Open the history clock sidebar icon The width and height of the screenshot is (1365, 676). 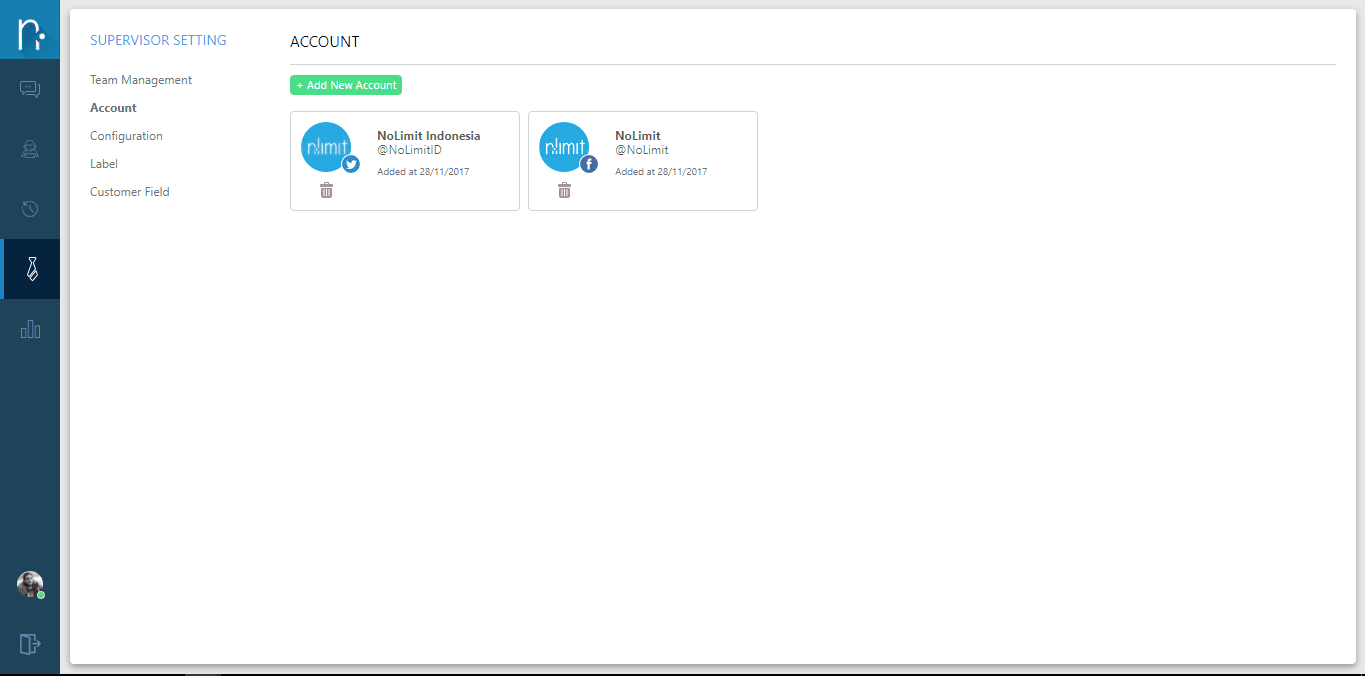(x=30, y=209)
